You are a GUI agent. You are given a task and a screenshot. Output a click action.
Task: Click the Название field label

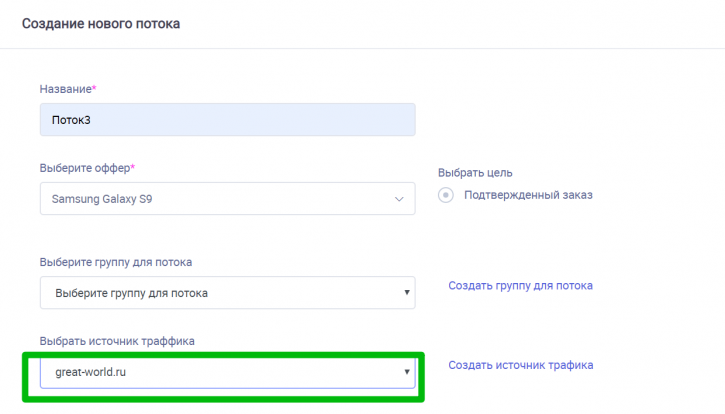[66, 89]
